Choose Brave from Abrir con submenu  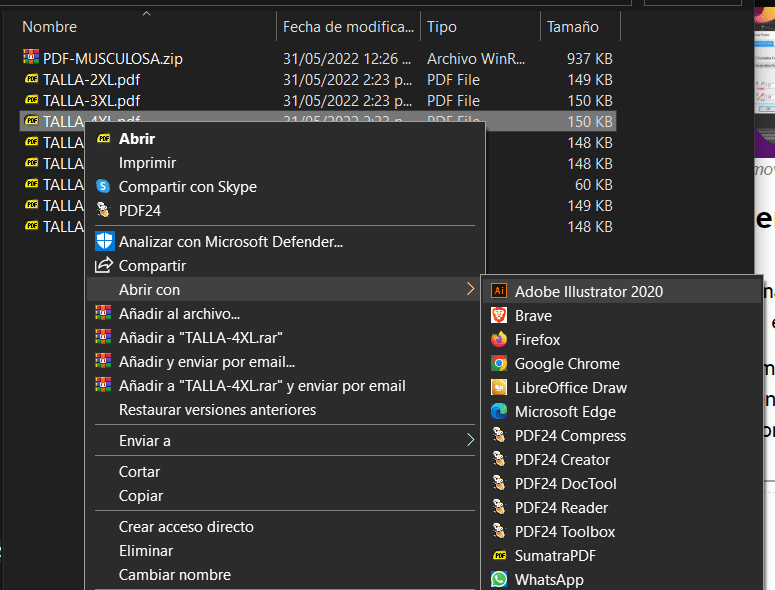pyautogui.click(x=621, y=316)
